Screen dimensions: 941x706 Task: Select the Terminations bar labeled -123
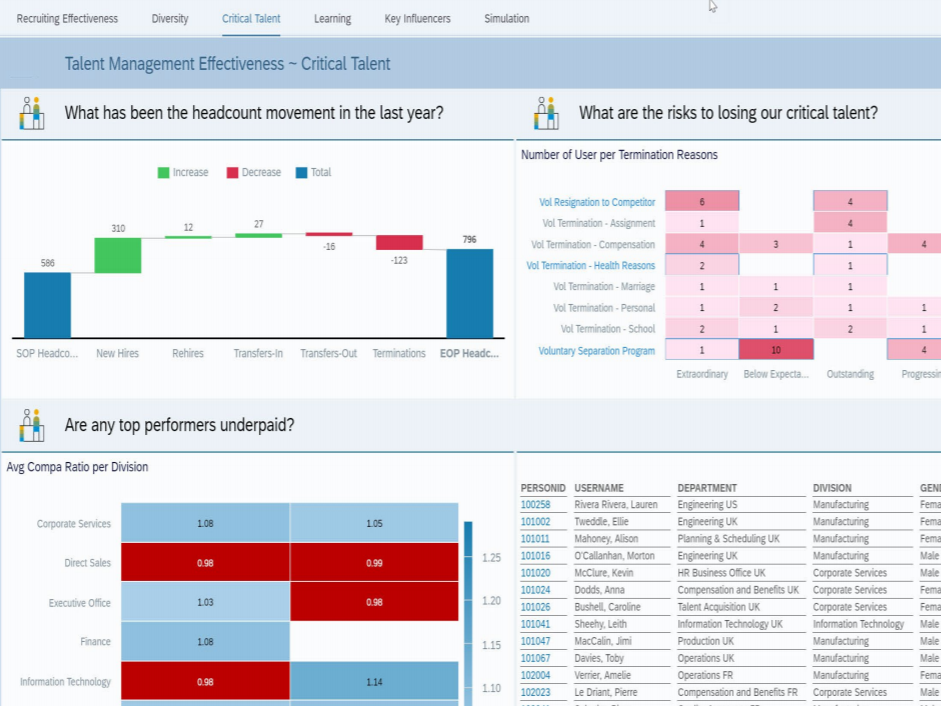point(399,243)
